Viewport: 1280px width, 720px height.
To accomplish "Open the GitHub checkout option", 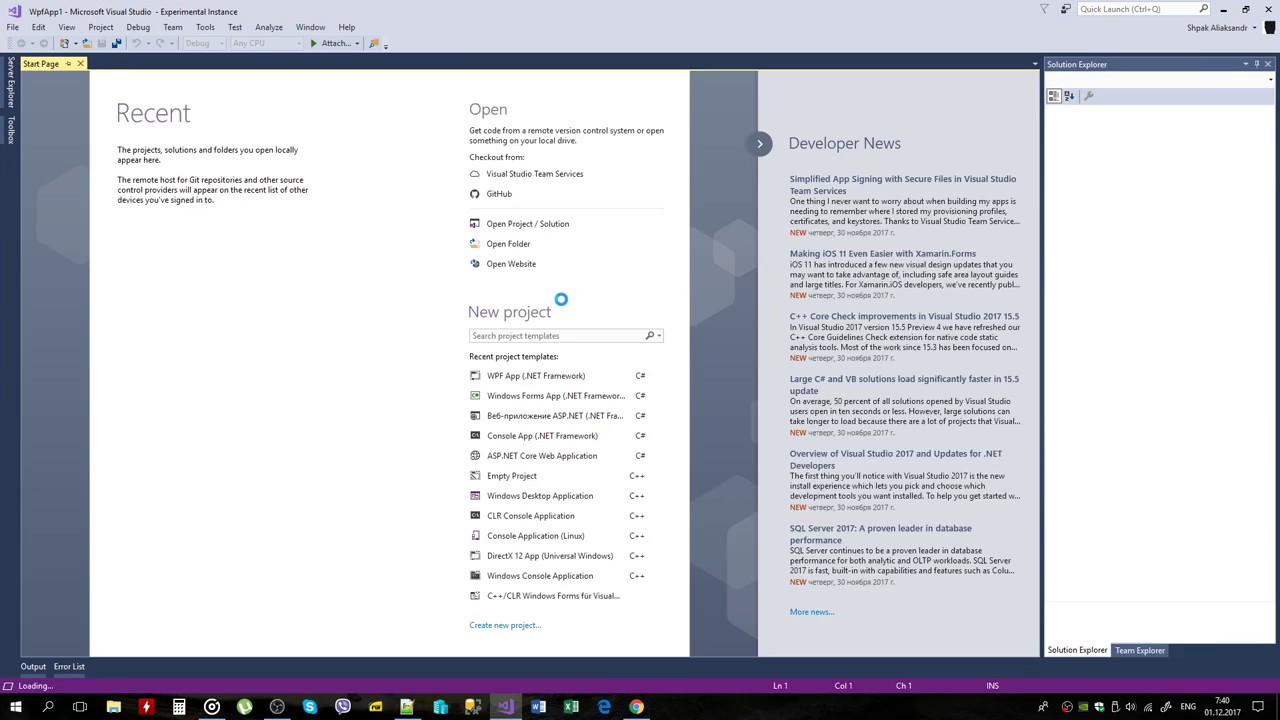I will point(499,193).
